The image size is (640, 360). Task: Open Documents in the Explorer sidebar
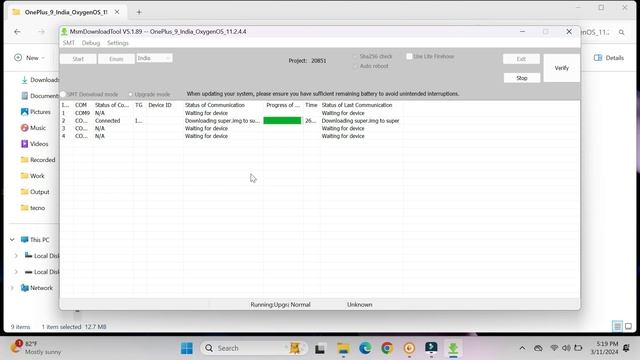coord(40,96)
